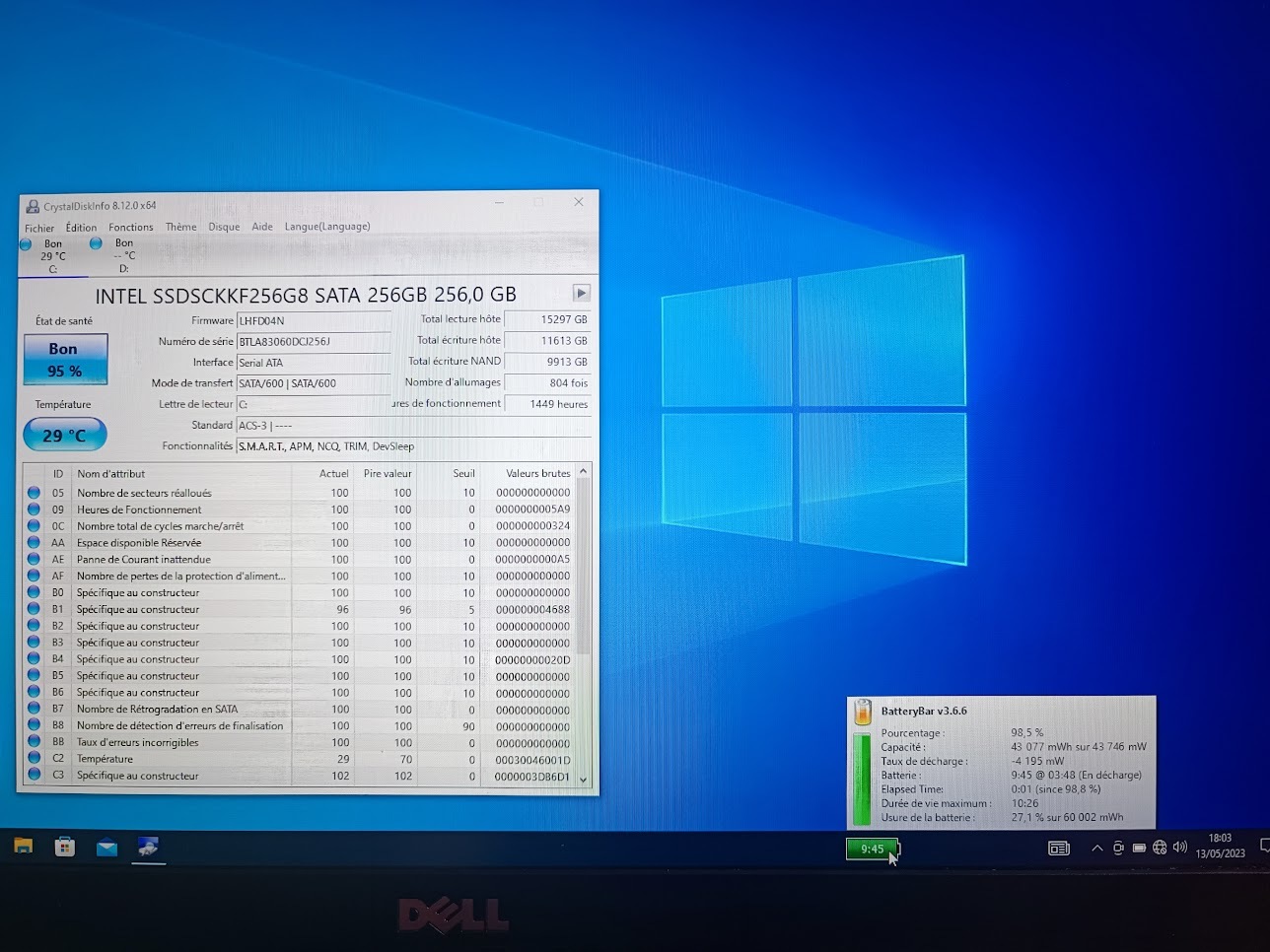Open the Aide menu
The width and height of the screenshot is (1270, 952).
(x=262, y=227)
